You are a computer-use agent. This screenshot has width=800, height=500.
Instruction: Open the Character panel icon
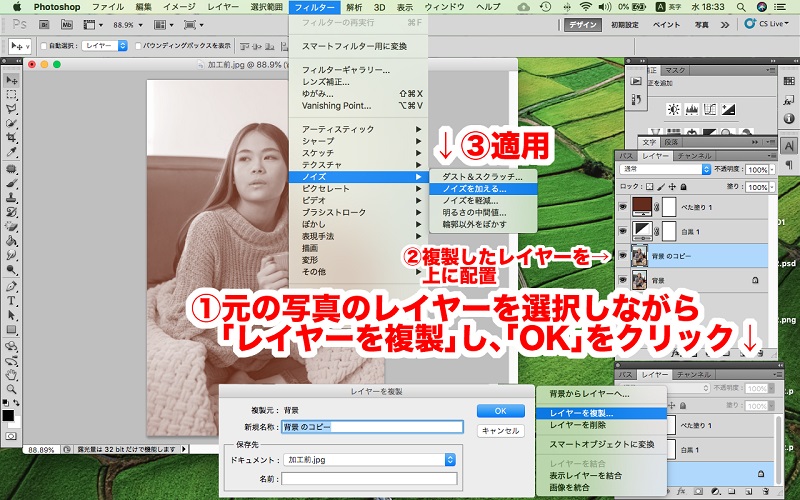pos(789,146)
